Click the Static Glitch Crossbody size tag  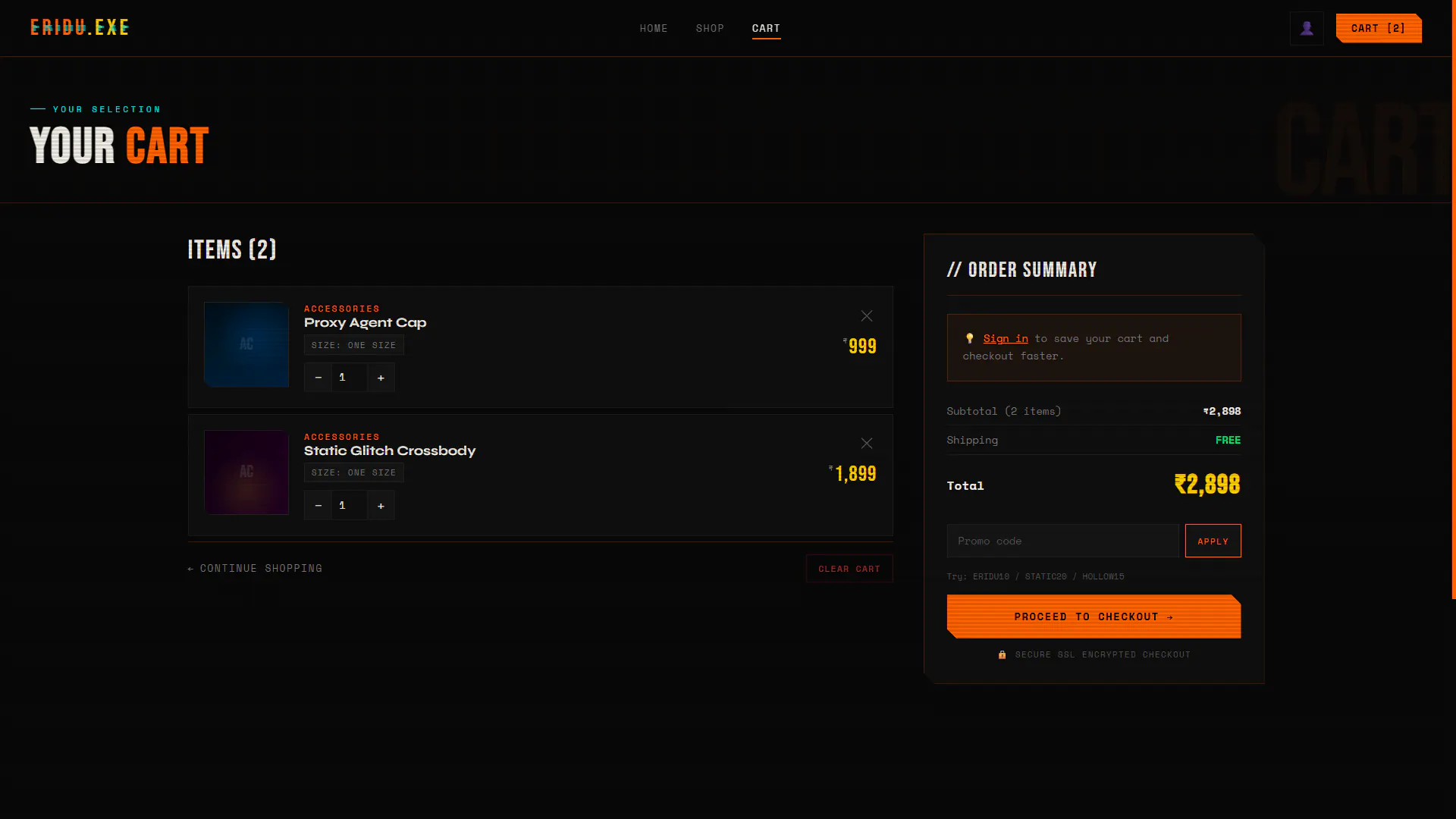[x=353, y=472]
